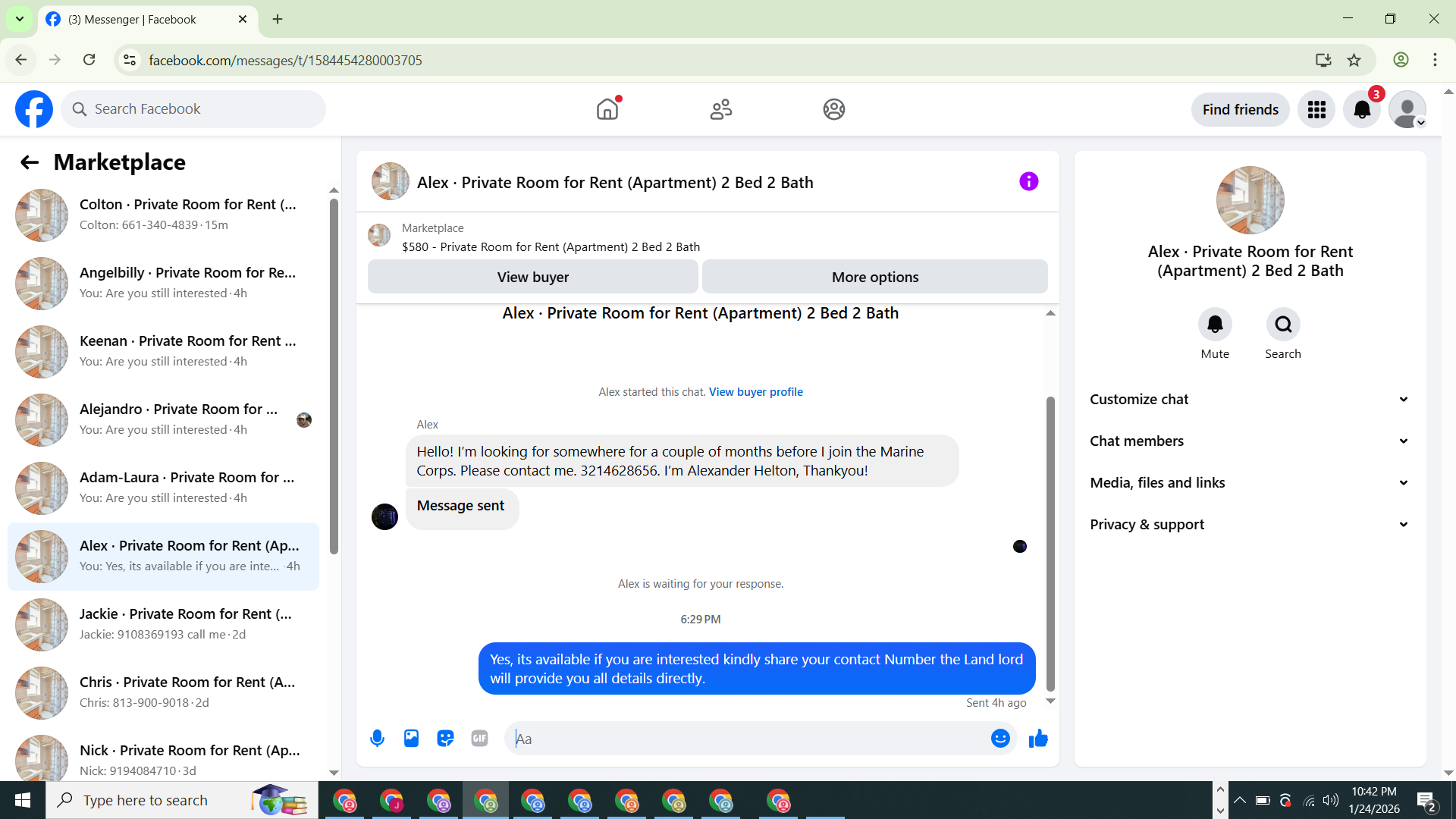
Task: Click the voice clip microphone icon
Action: pyautogui.click(x=377, y=739)
